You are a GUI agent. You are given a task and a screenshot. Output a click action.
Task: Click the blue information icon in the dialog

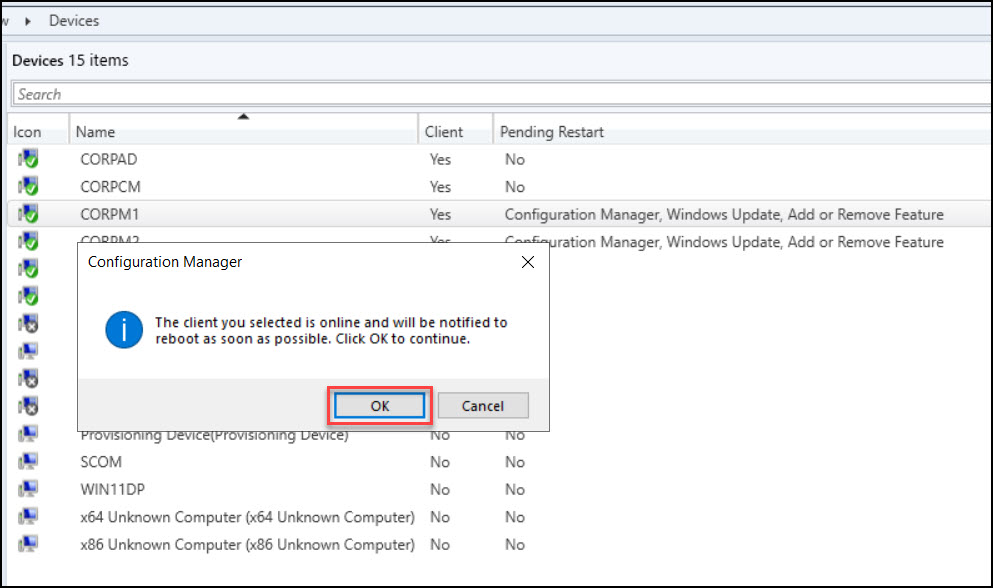click(x=123, y=329)
